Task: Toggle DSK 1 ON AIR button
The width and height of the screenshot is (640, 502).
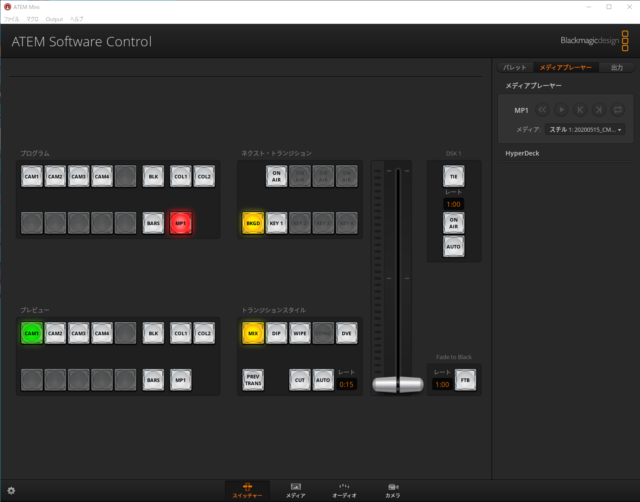Action: pyautogui.click(x=453, y=223)
